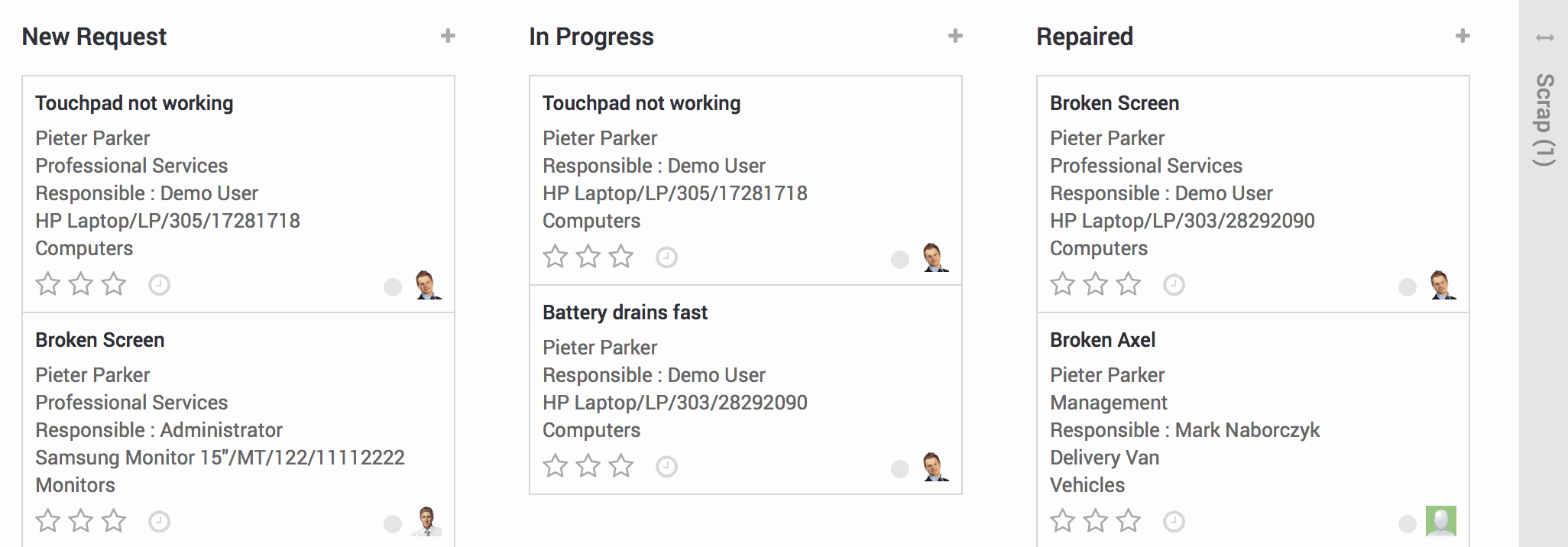Set third star on Battery drains fast card

(x=621, y=465)
